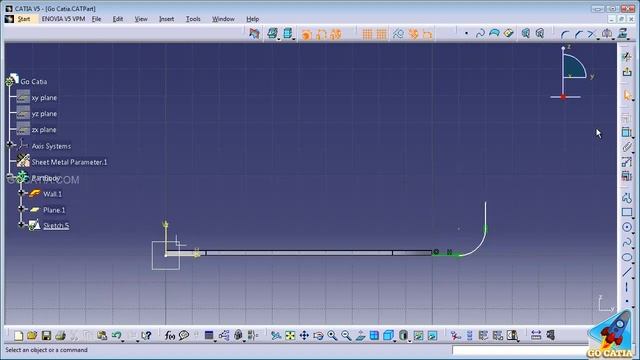Open the Relimitations trim dropdown arrow
Viewport: 640px width, 360px height.
598,38
